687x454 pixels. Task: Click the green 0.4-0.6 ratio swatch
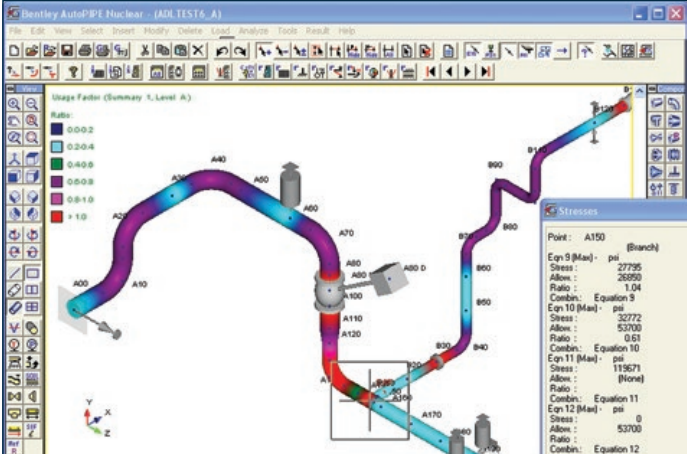pyautogui.click(x=57, y=164)
